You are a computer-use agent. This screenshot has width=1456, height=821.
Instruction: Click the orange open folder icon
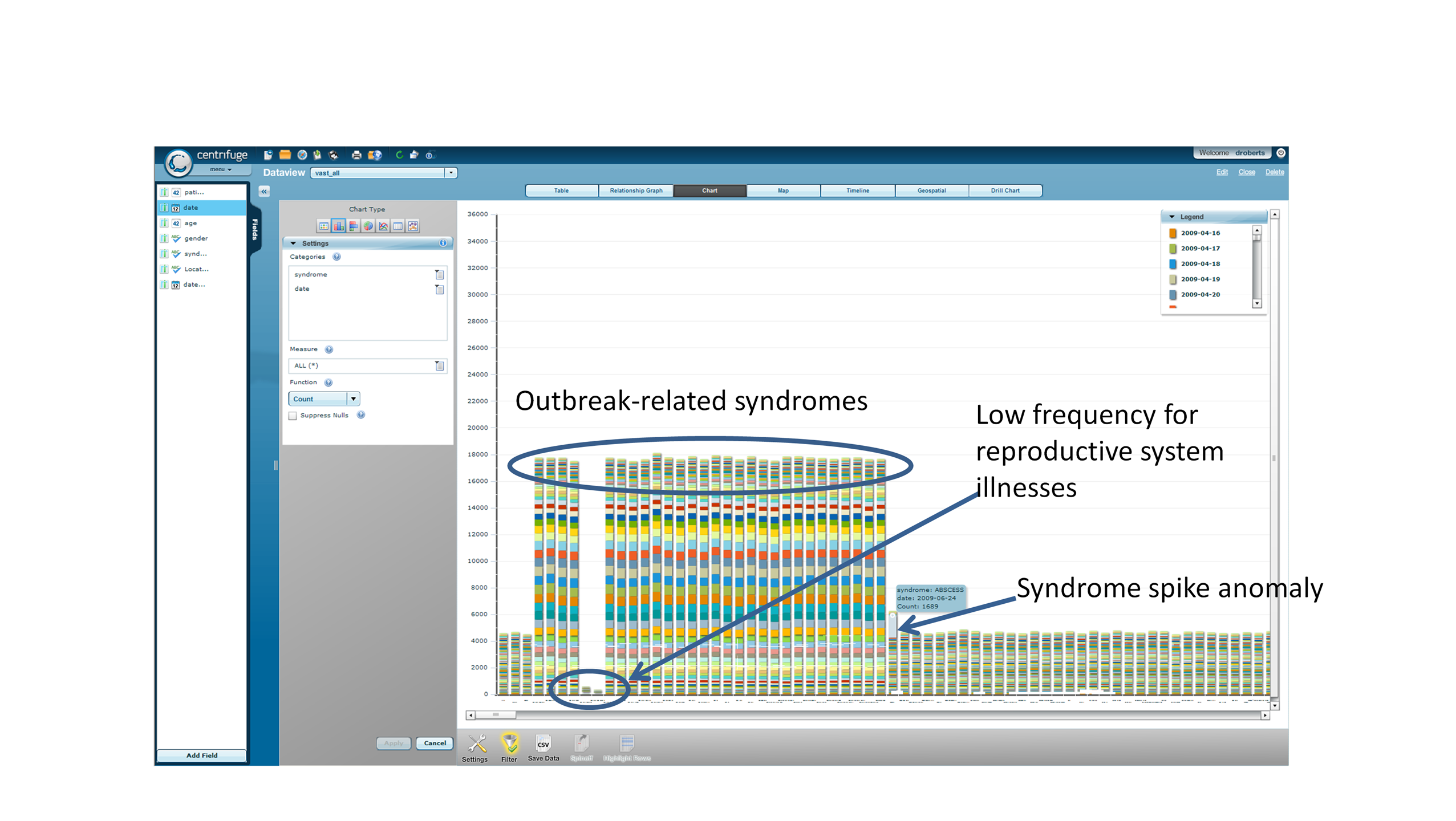(285, 155)
